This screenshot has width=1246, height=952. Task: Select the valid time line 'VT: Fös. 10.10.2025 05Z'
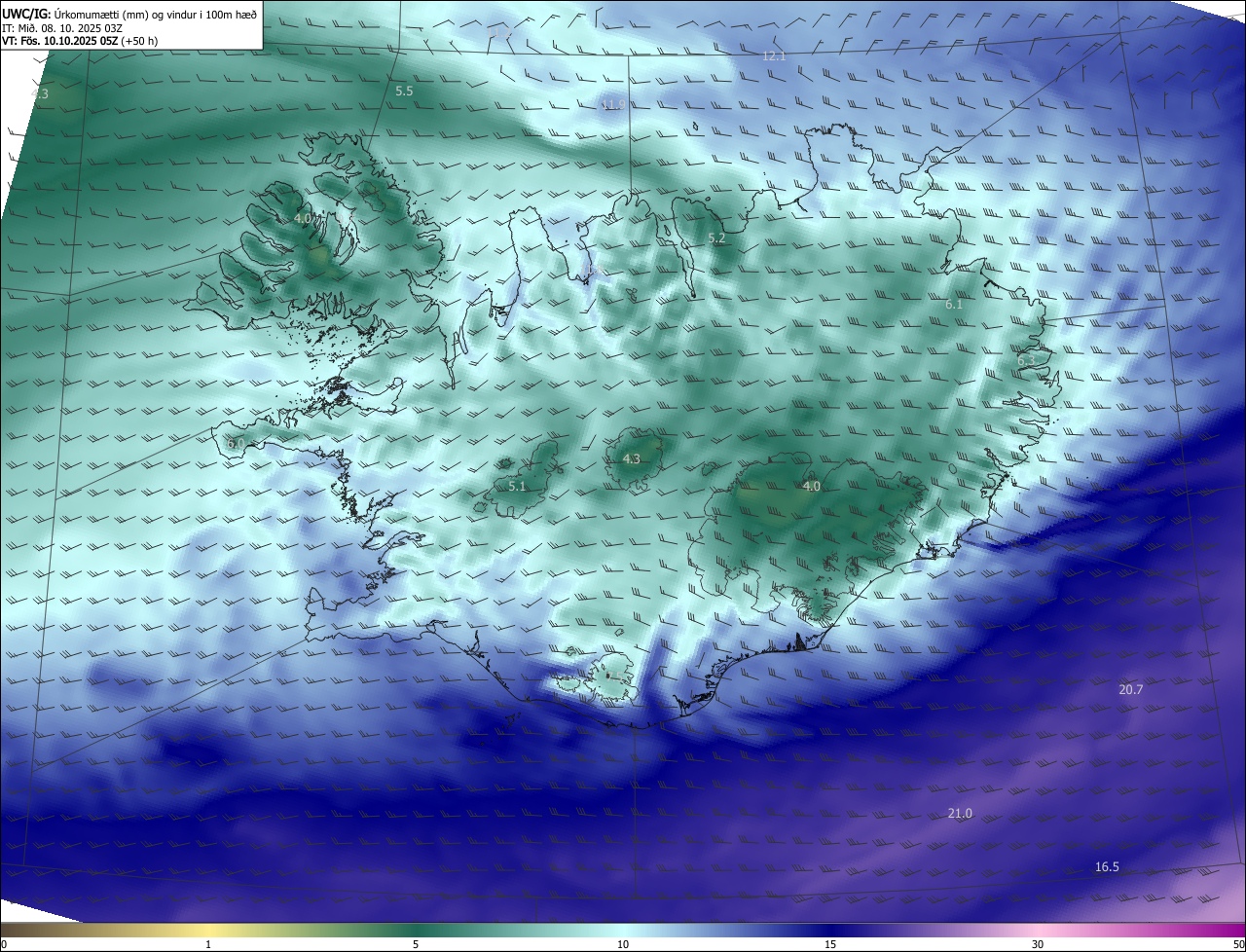[x=59, y=41]
